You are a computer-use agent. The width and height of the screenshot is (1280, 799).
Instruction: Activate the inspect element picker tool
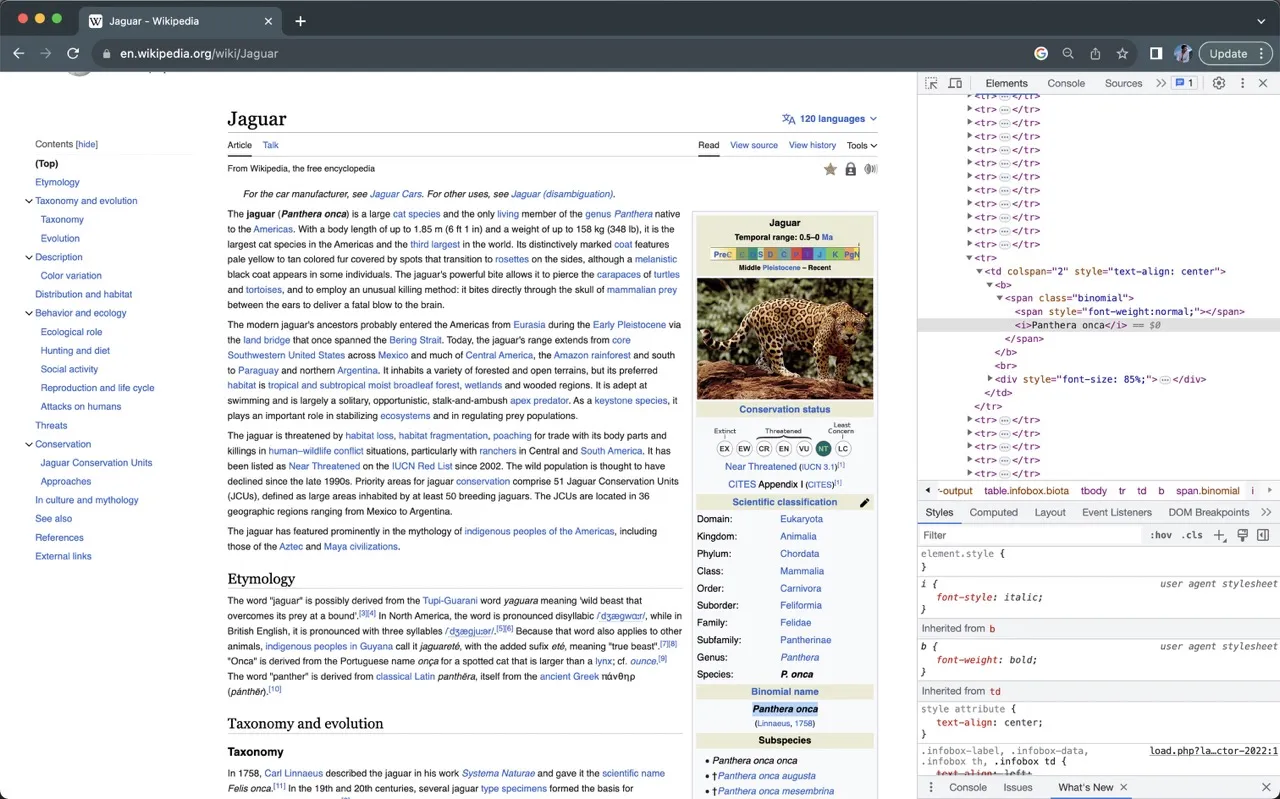931,83
